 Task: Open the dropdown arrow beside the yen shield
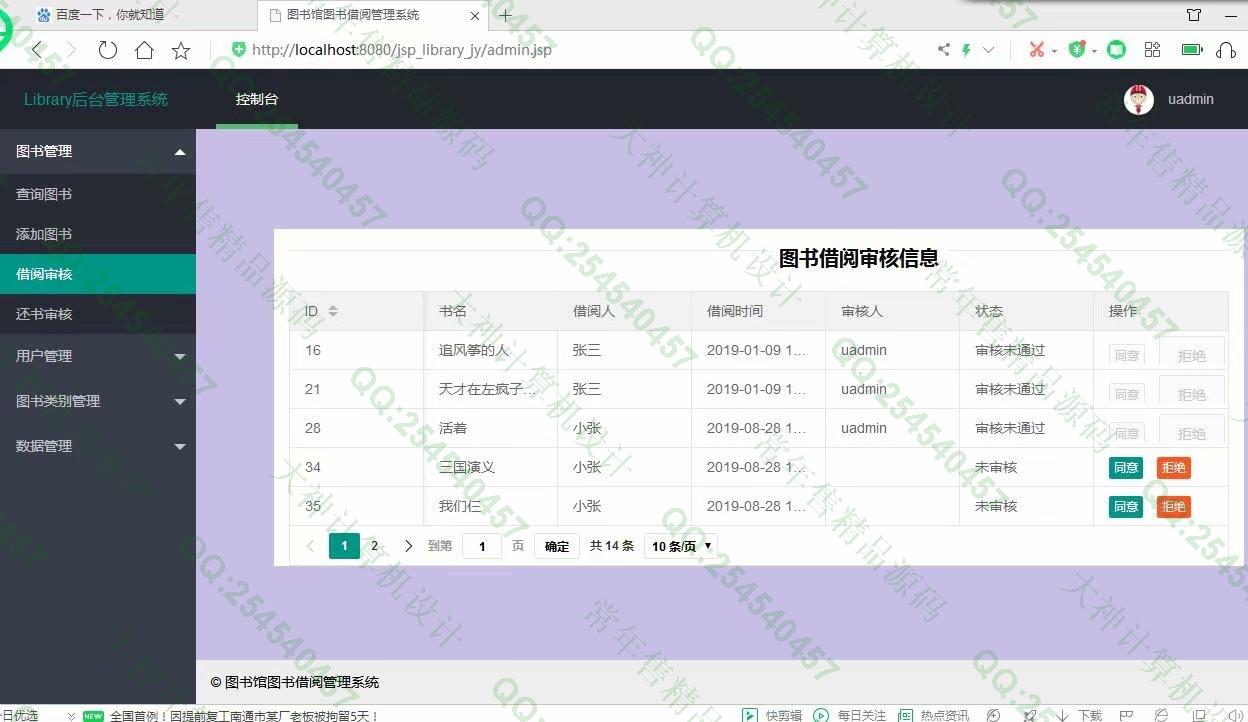(x=1094, y=51)
